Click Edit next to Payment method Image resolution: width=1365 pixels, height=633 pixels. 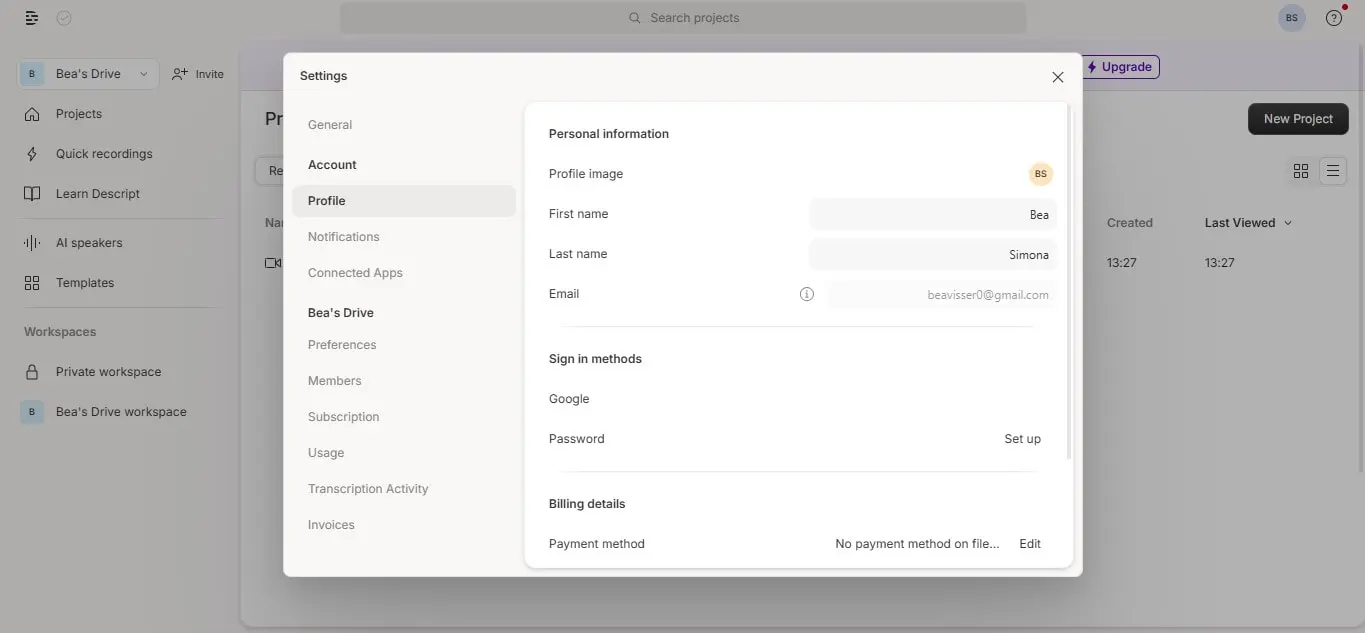click(1030, 544)
